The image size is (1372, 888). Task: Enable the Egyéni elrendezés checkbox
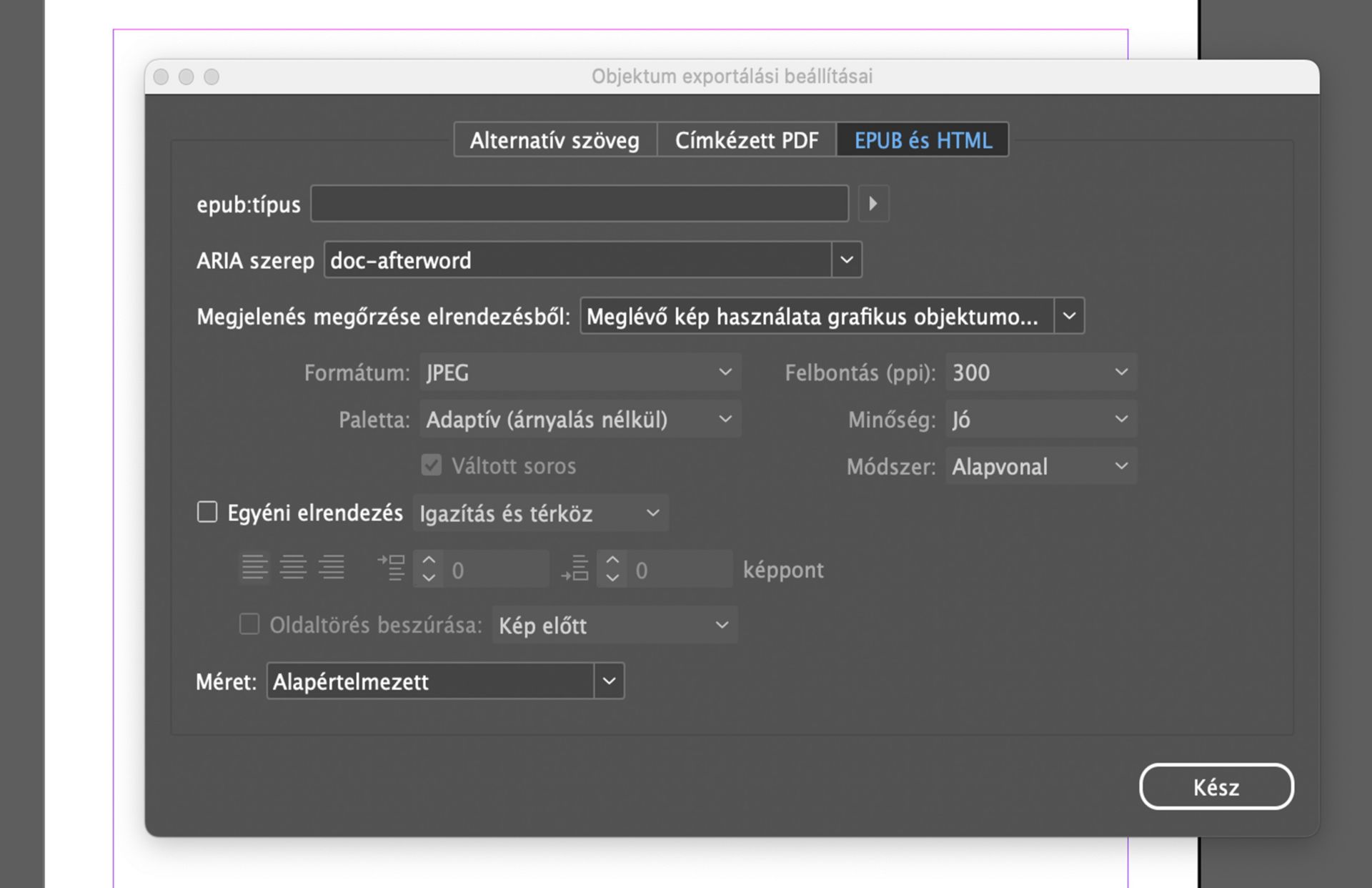tap(207, 511)
